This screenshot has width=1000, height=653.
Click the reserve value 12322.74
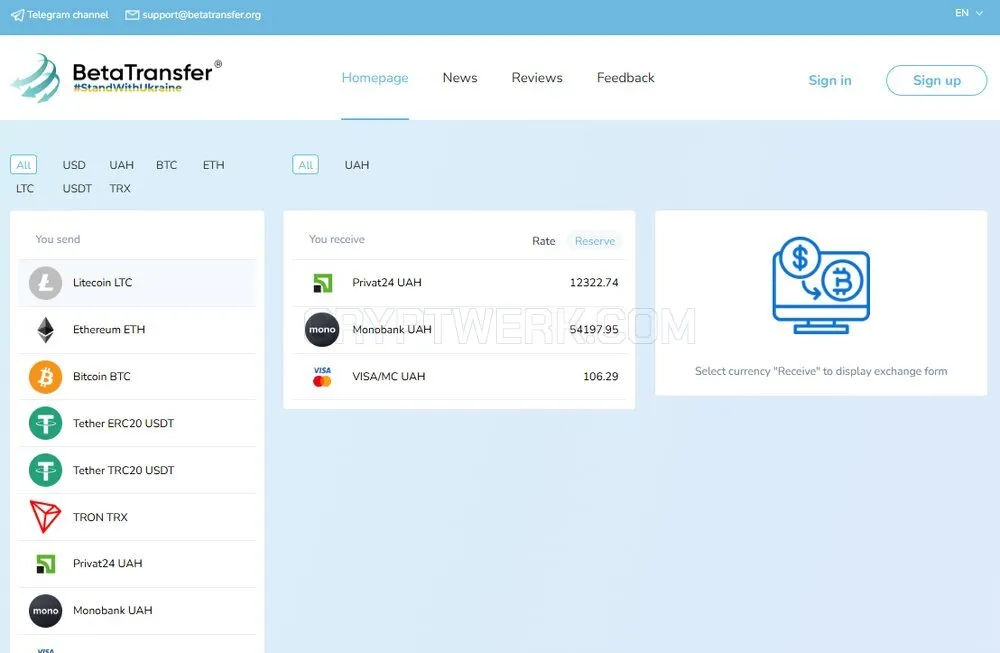click(594, 282)
